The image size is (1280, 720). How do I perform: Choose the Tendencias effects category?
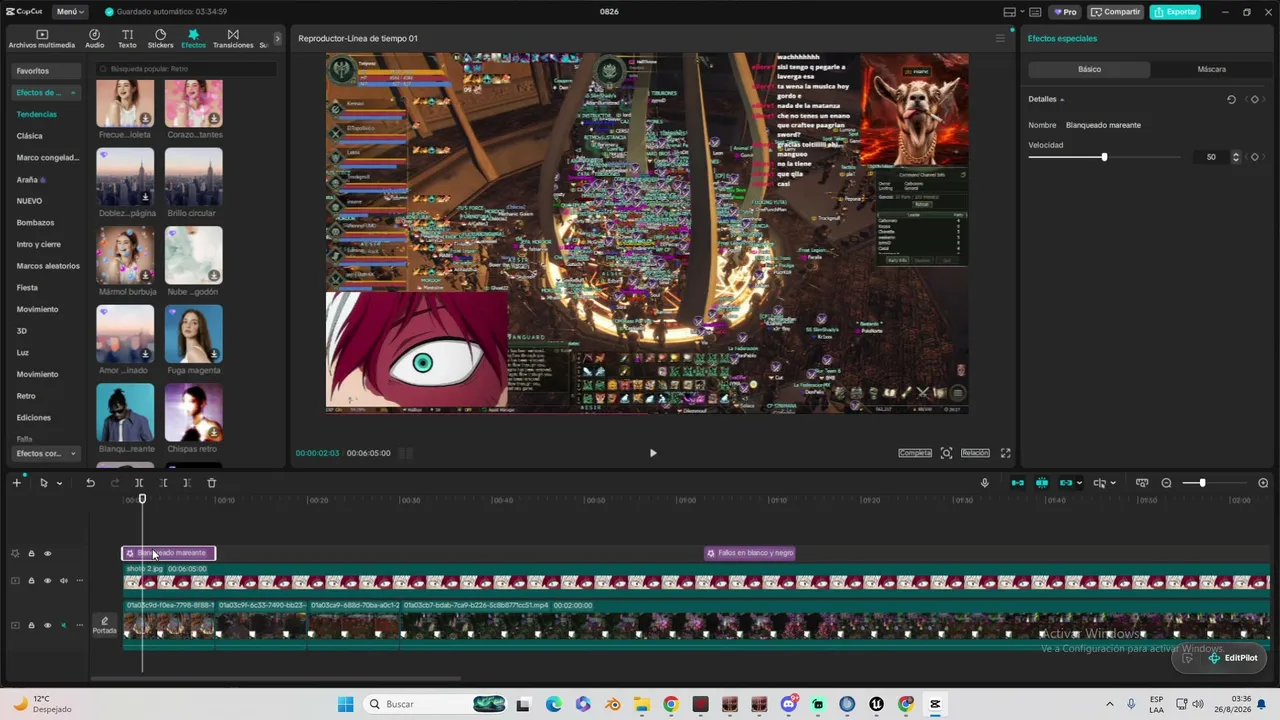tap(37, 114)
